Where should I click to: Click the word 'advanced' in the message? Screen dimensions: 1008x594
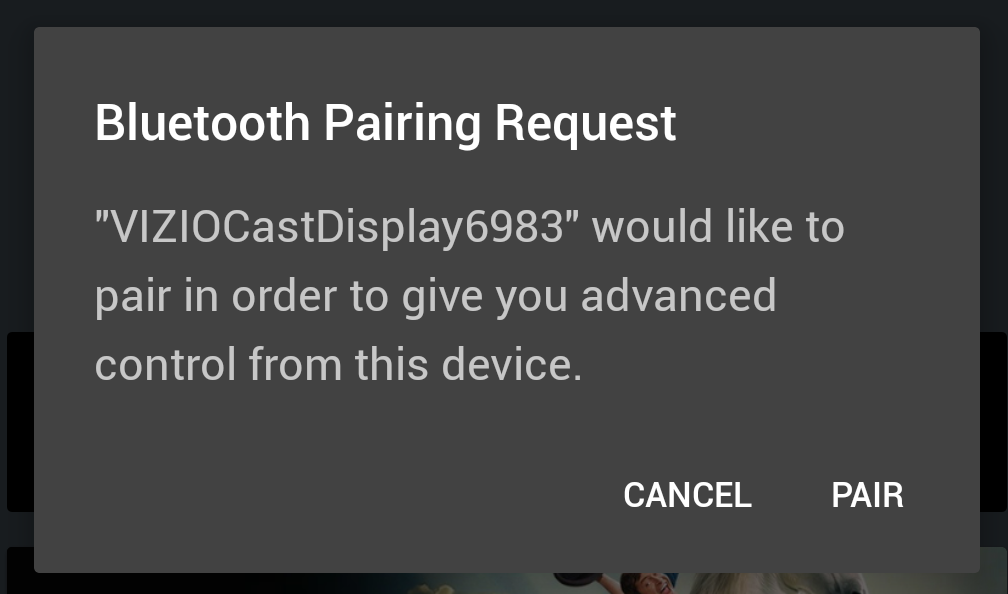point(678,296)
